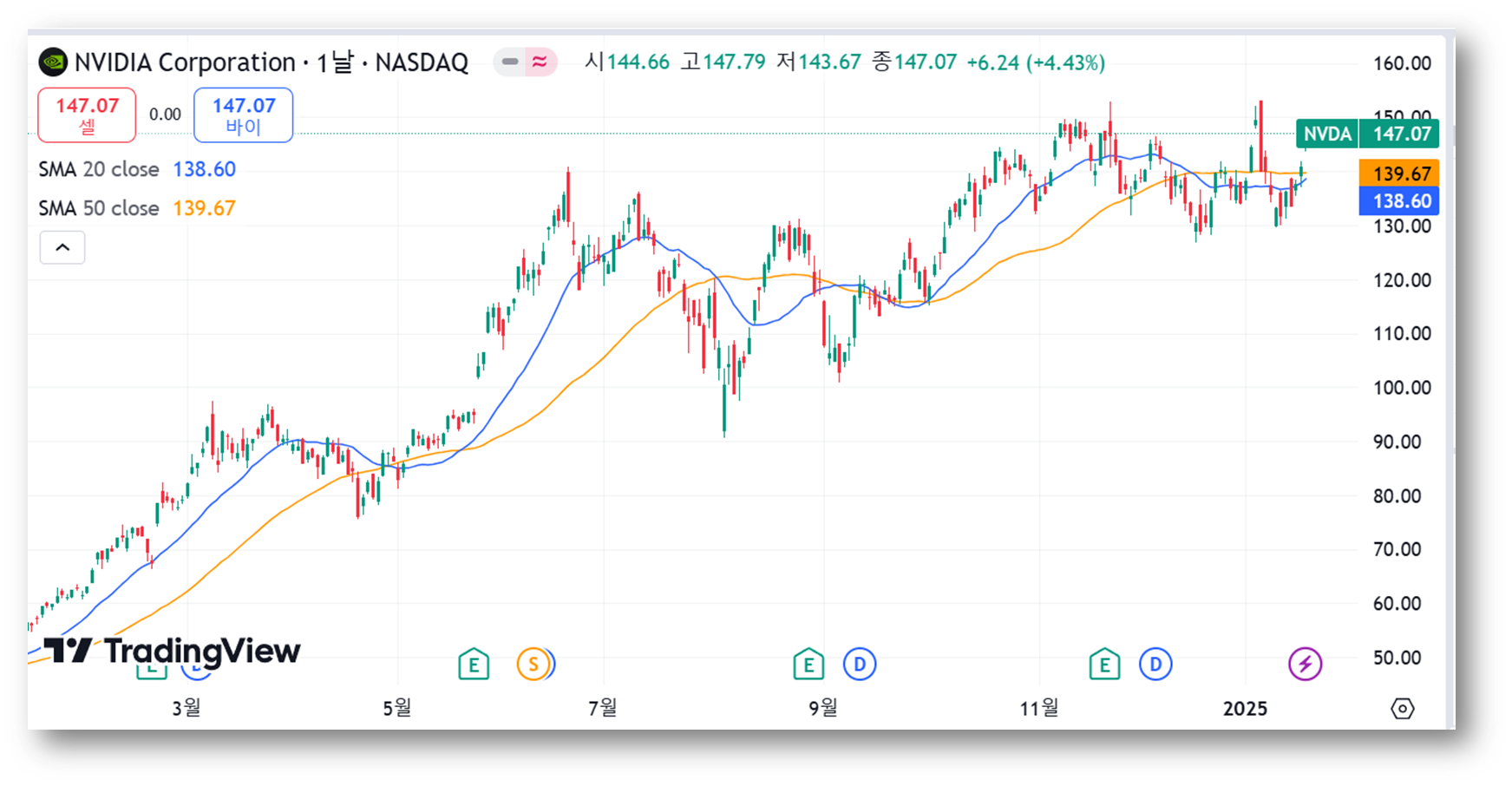Click the 160.00 price axis label
The width and height of the screenshot is (1512, 786).
[x=1402, y=63]
